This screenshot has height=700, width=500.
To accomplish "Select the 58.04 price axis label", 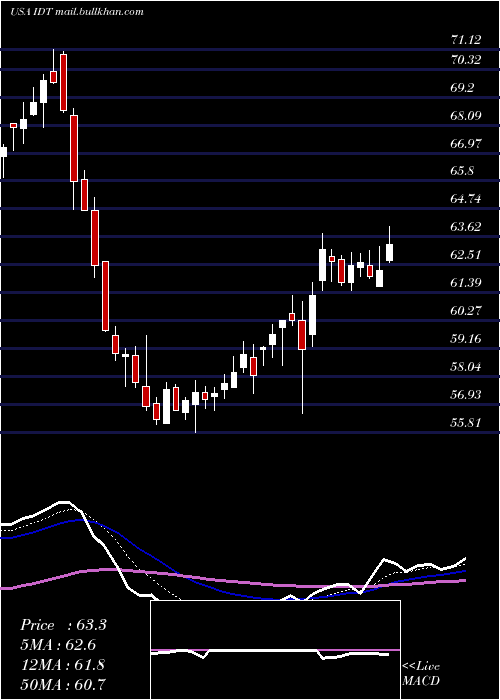I will (466, 367).
